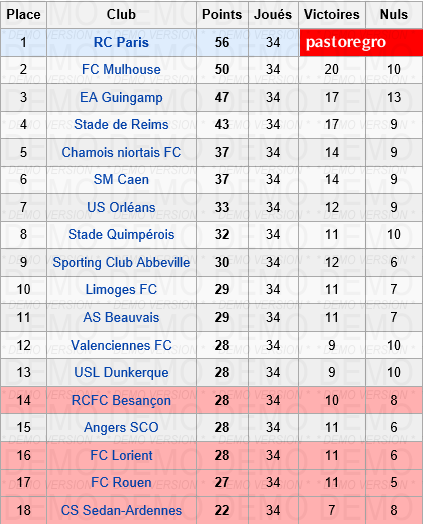Image resolution: width=423 pixels, height=524 pixels.
Task: Open Chamois niortais FC club page
Action: 121,152
